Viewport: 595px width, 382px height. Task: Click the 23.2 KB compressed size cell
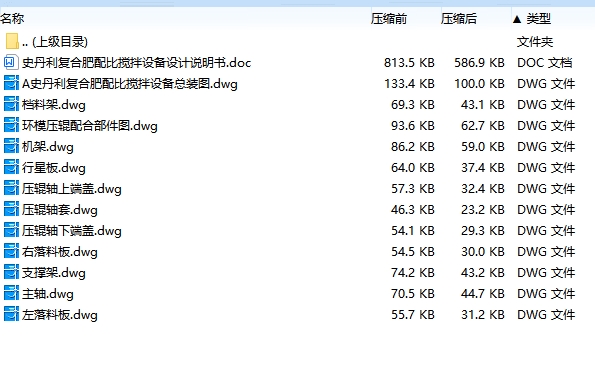pos(483,210)
